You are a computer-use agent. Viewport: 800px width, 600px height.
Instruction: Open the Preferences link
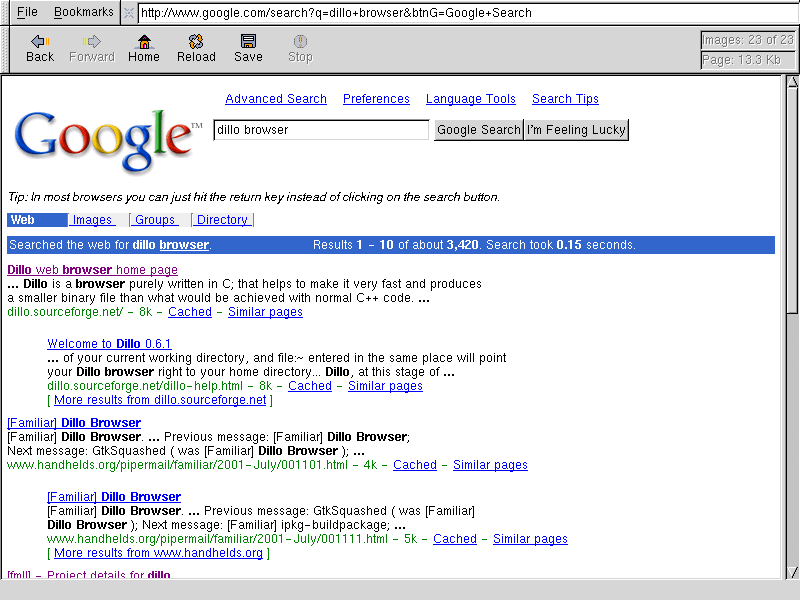point(376,99)
